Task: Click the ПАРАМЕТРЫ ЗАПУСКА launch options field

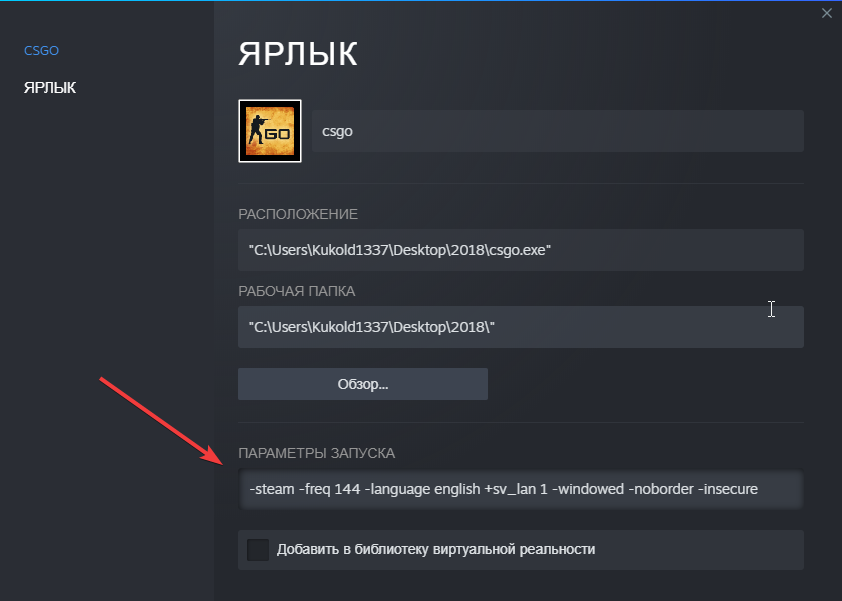Action: (520, 490)
